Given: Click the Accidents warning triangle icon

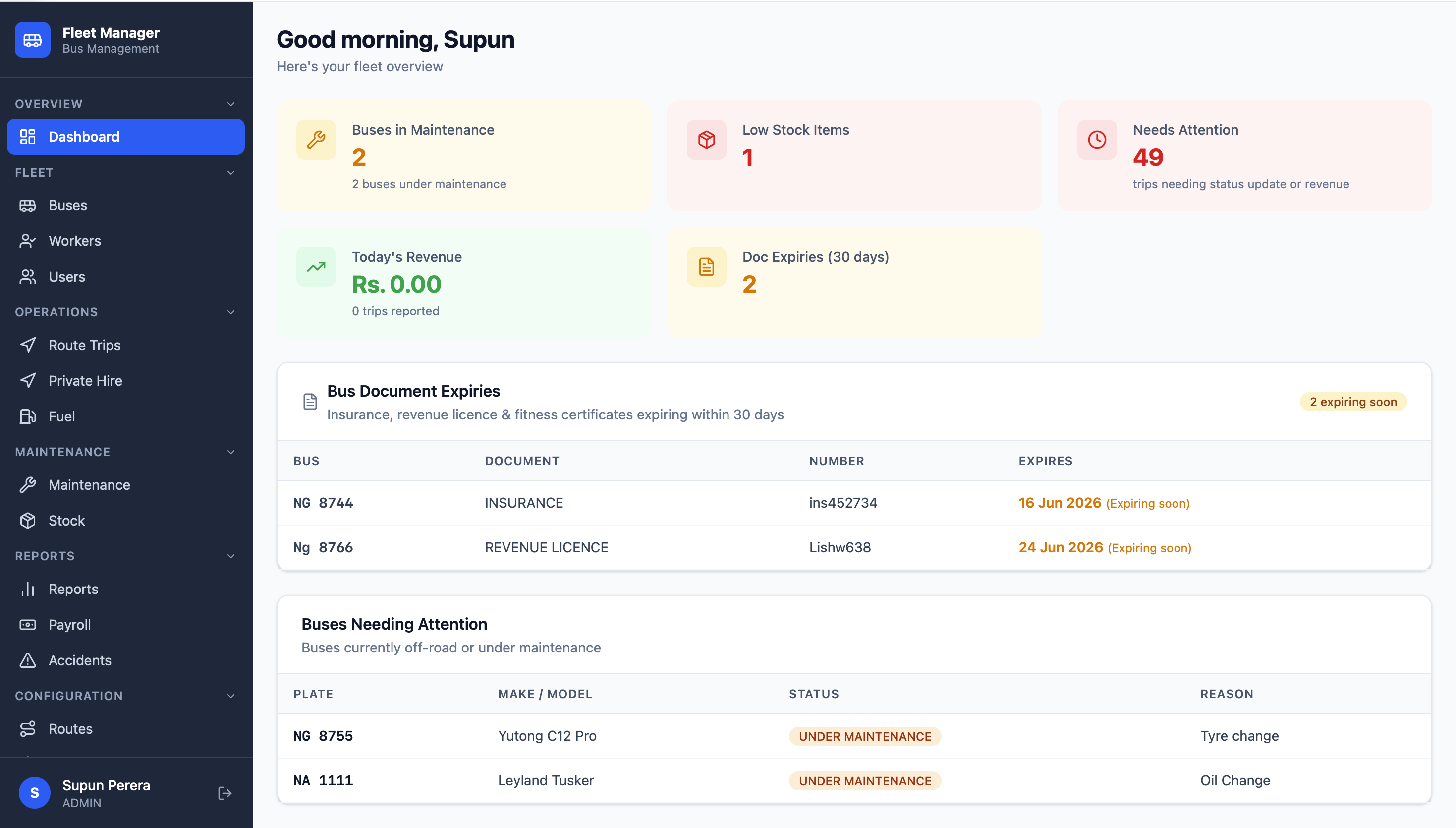Looking at the screenshot, I should 27,661.
